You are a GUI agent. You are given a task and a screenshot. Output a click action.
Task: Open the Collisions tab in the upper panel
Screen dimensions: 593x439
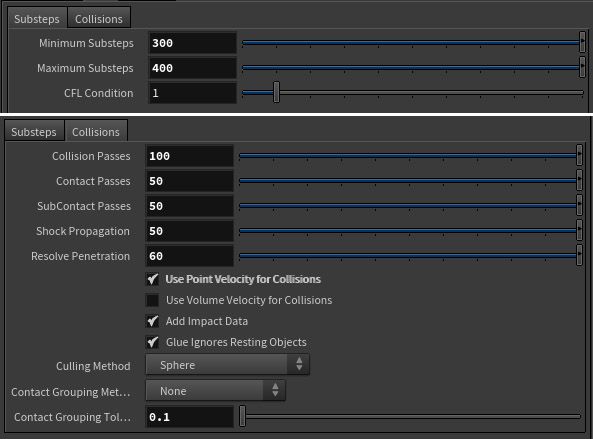[x=99, y=18]
